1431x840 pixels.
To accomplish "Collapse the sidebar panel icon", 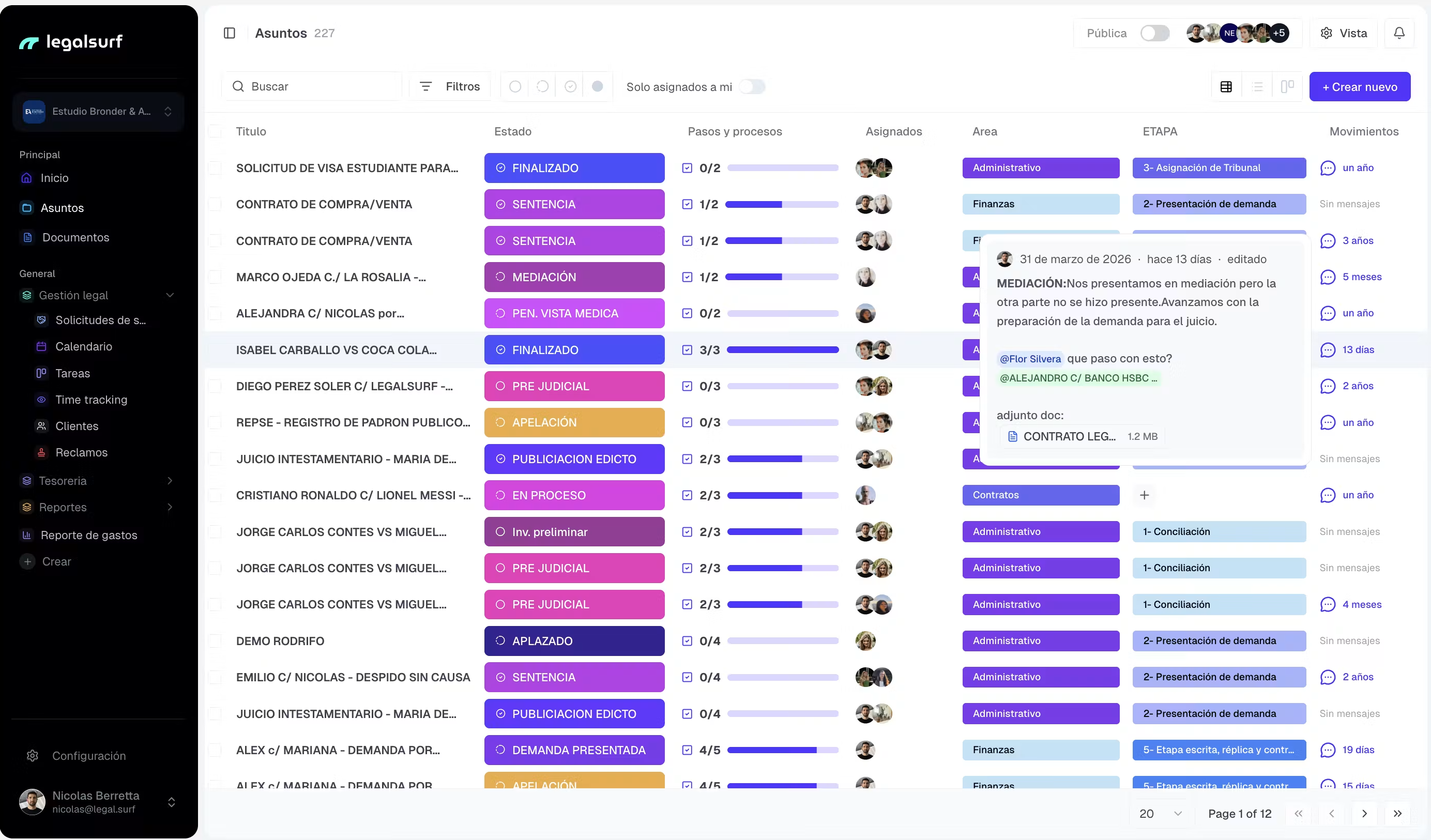I will [x=230, y=33].
